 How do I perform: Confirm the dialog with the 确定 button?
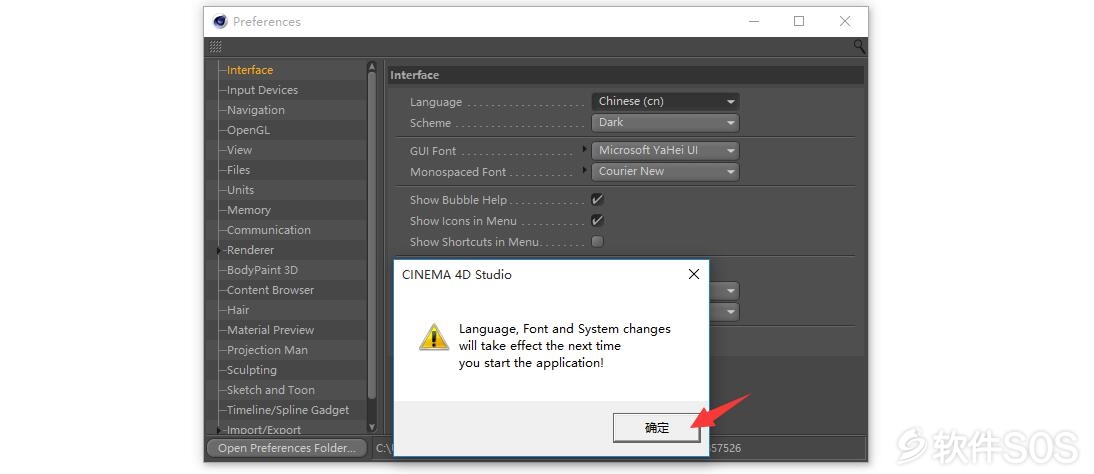tap(657, 428)
